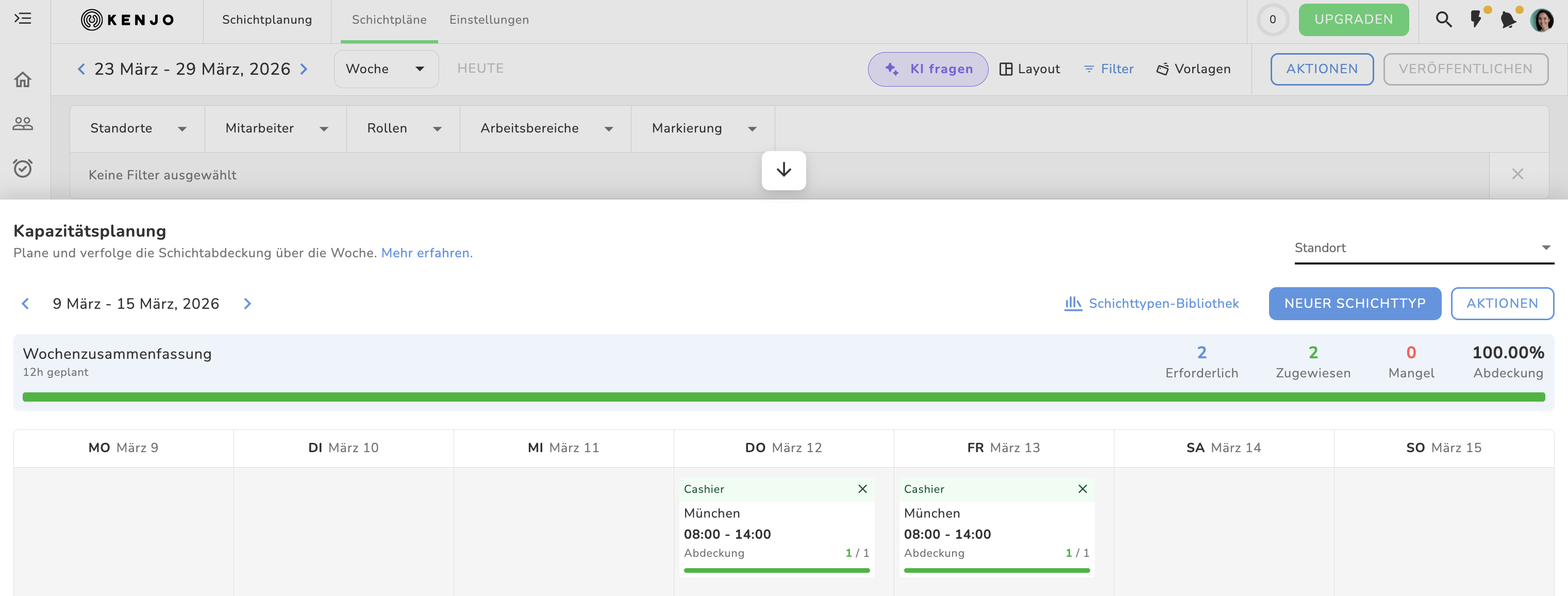Select the Schichtpläne tab
The height and width of the screenshot is (596, 1568).
(x=389, y=20)
